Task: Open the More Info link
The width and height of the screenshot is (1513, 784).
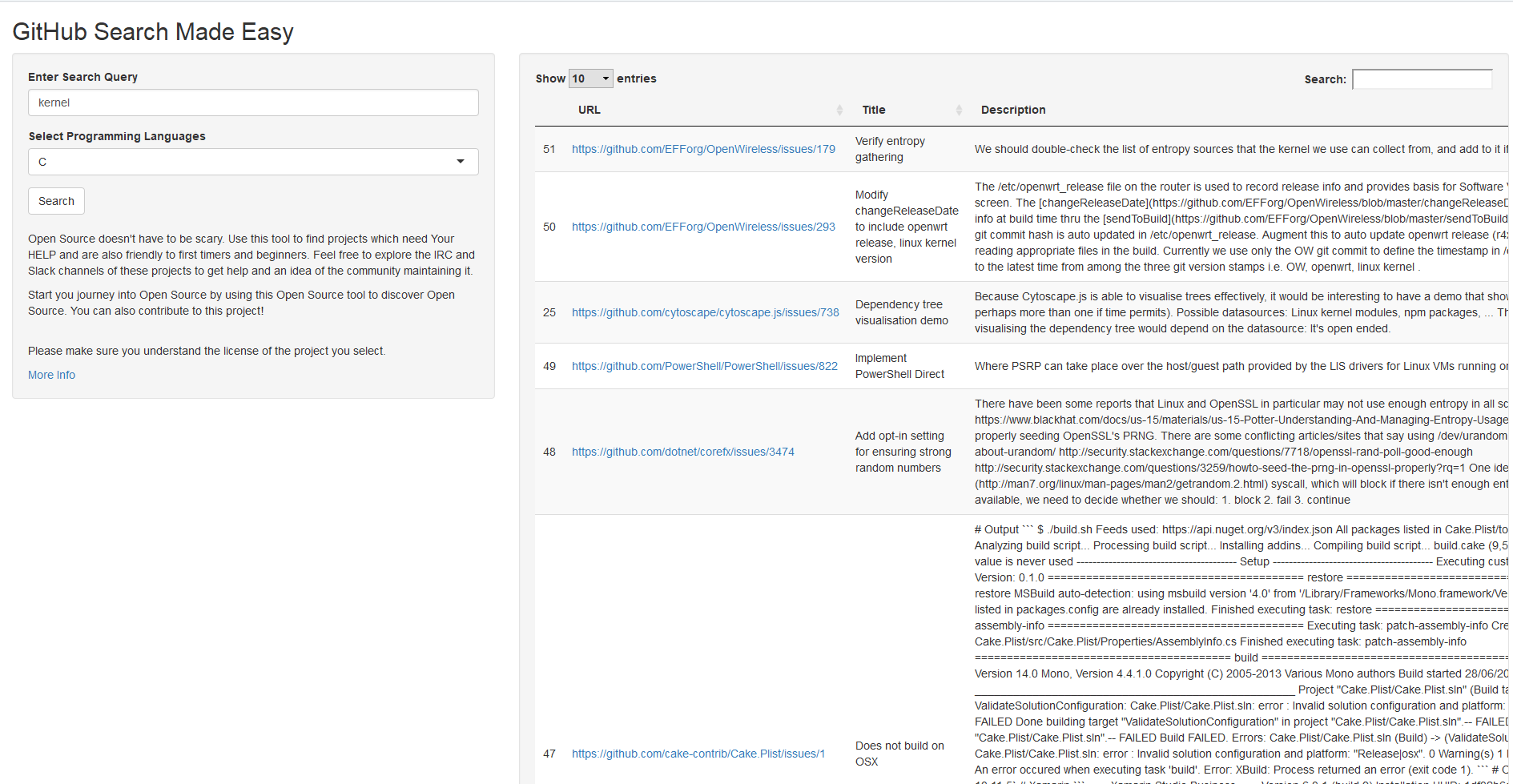Action: click(x=51, y=375)
